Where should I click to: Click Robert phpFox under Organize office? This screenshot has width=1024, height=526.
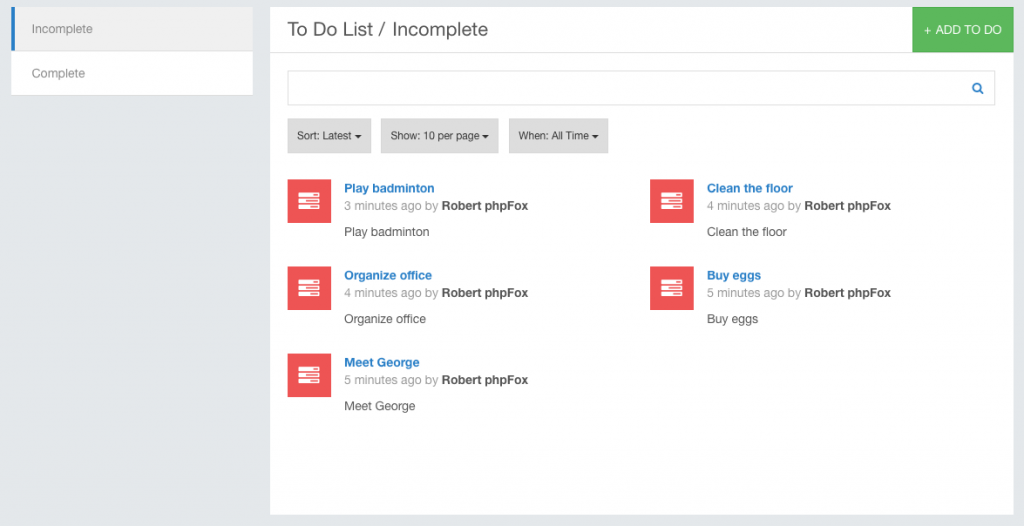tap(485, 293)
